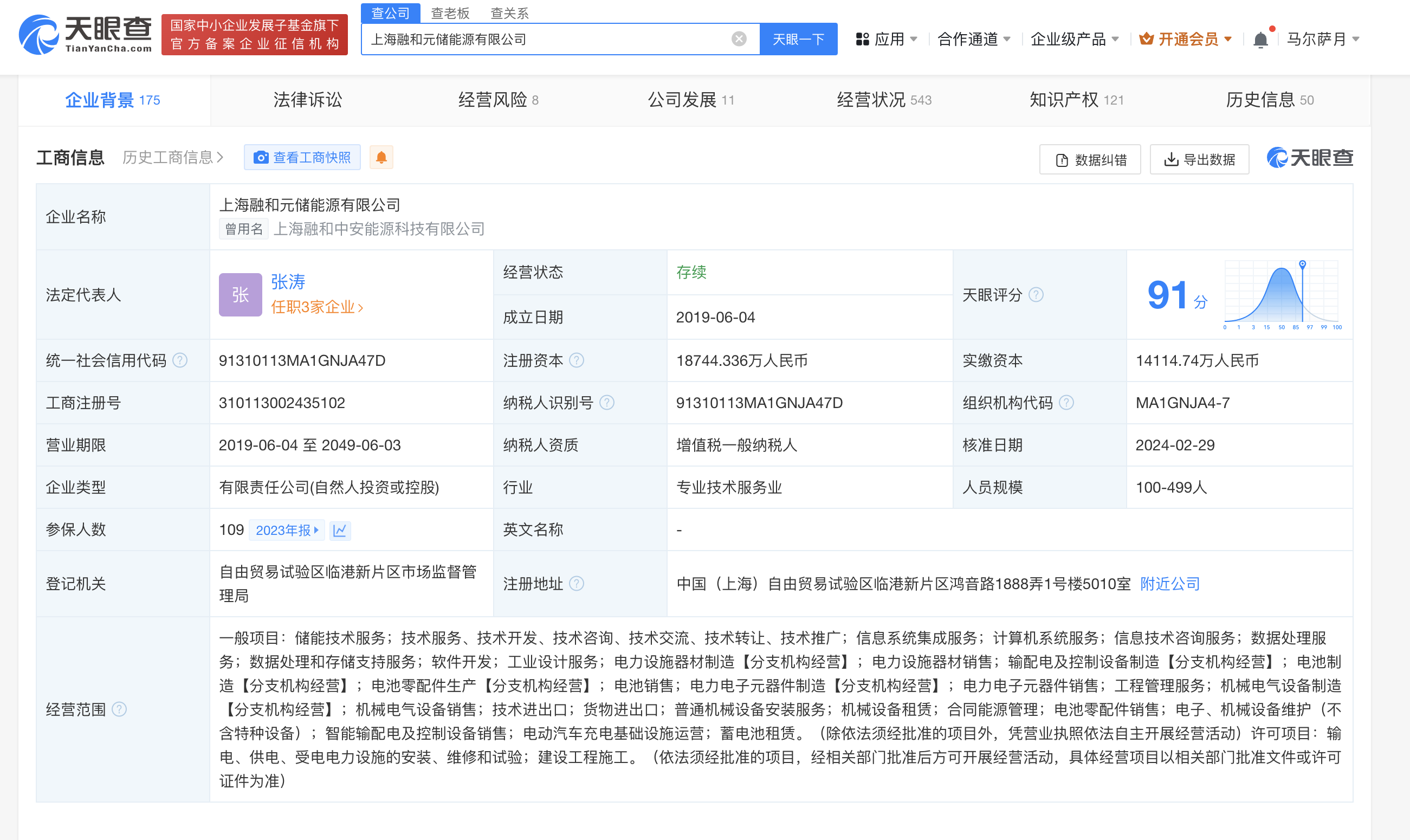
Task: Switch to the 查老板 tab
Action: pos(451,12)
